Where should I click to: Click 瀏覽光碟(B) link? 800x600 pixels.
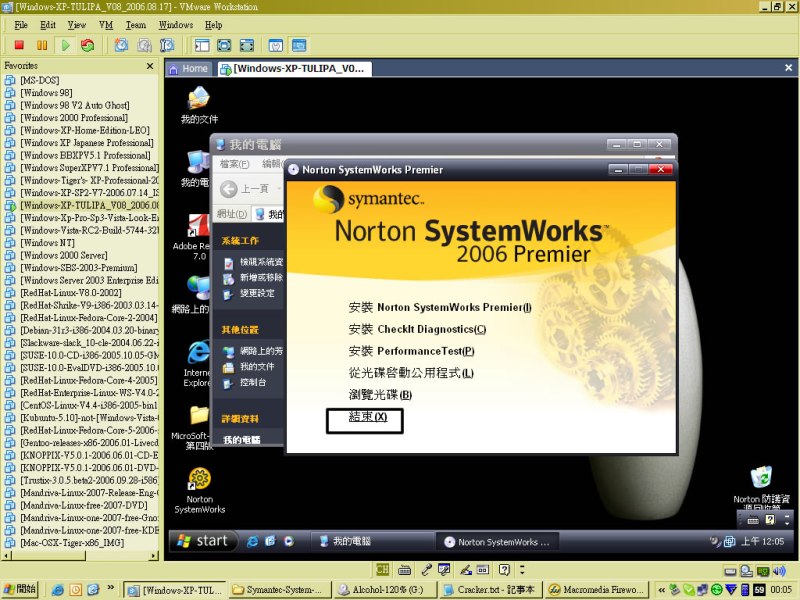tap(380, 394)
